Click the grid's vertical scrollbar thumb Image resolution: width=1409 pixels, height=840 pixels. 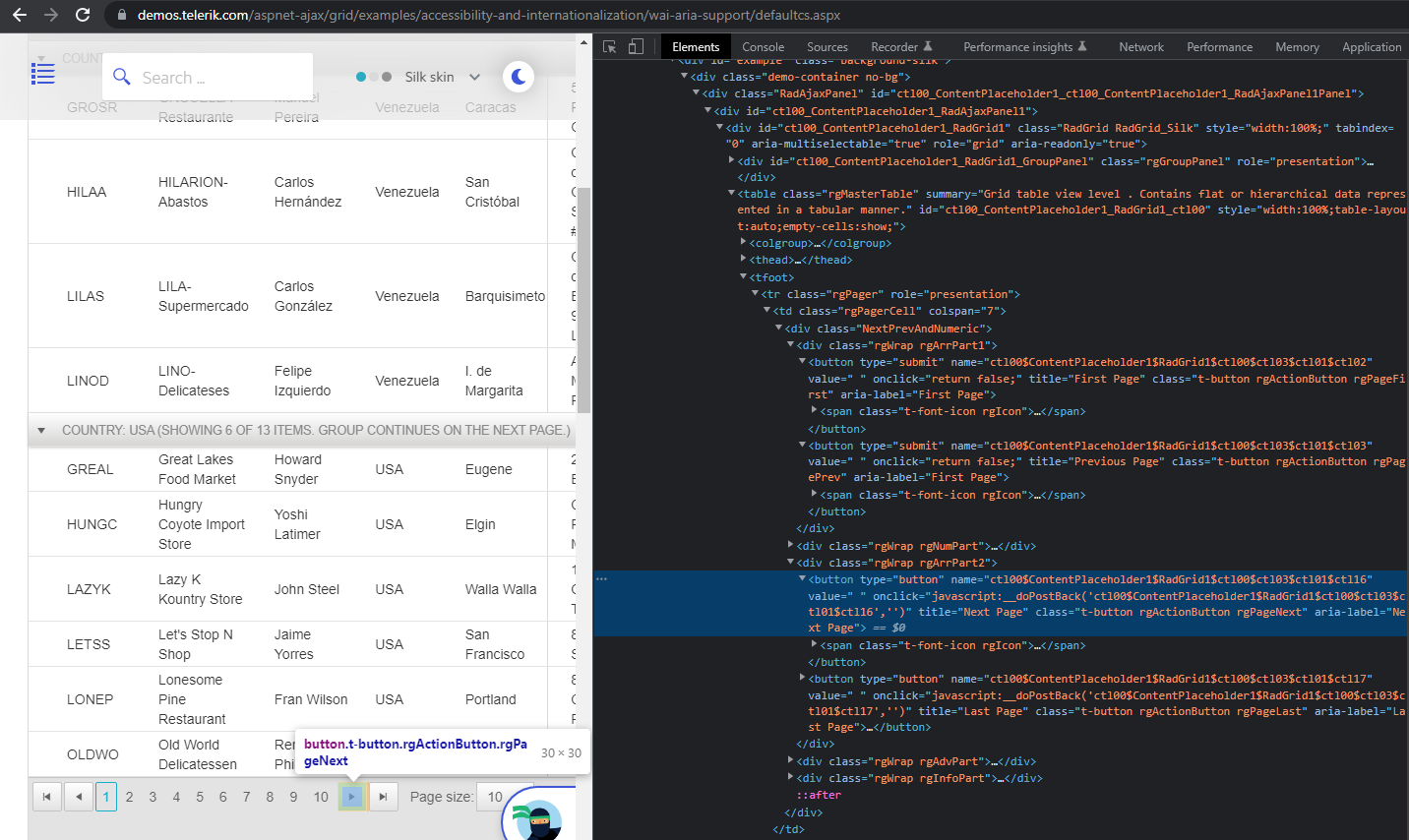point(583,300)
